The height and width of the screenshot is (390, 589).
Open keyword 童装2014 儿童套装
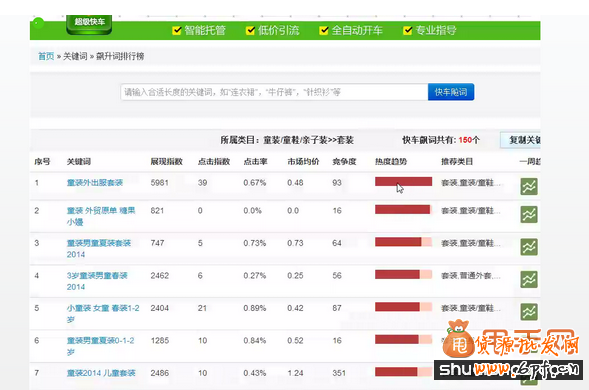[x=101, y=373]
